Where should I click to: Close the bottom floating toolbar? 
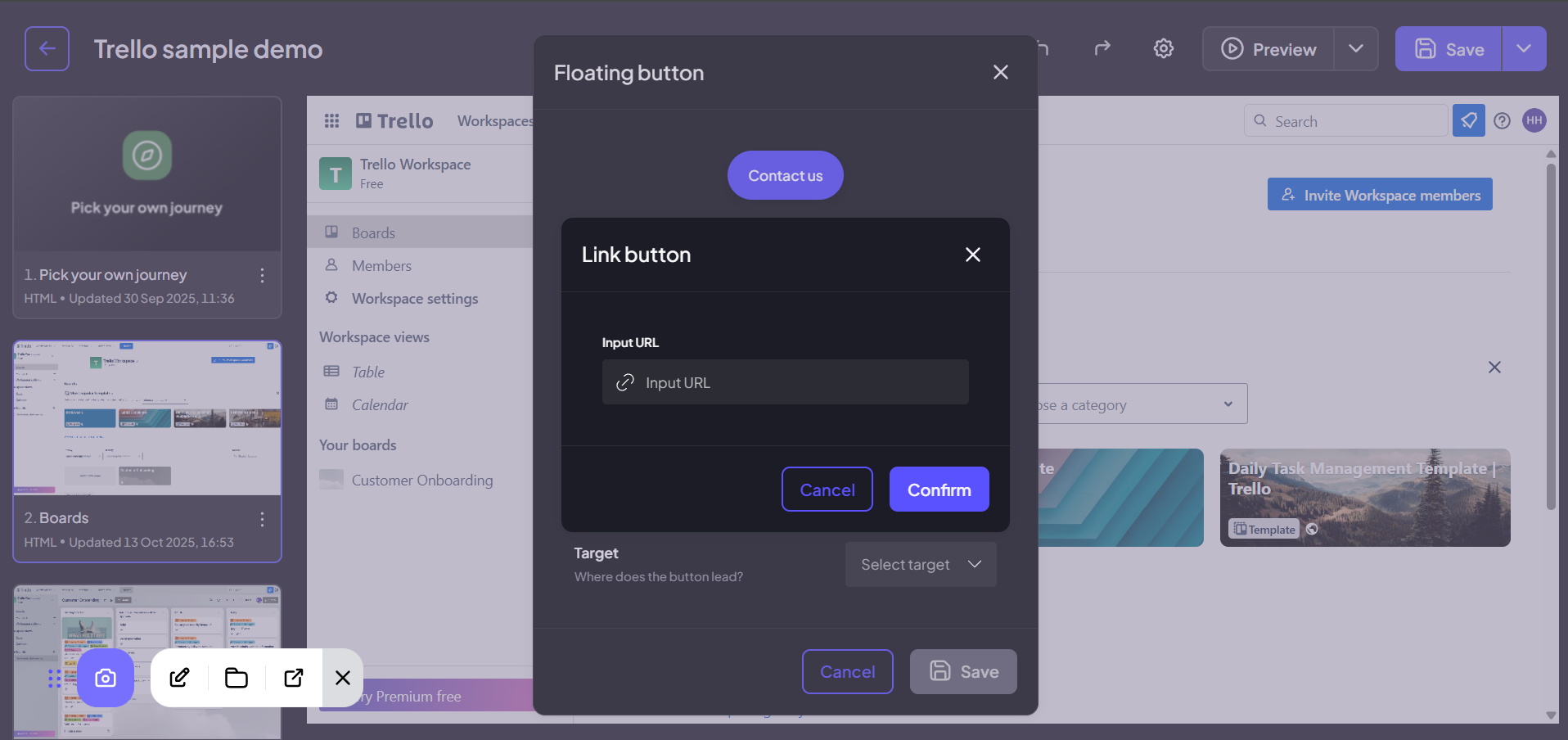point(343,678)
